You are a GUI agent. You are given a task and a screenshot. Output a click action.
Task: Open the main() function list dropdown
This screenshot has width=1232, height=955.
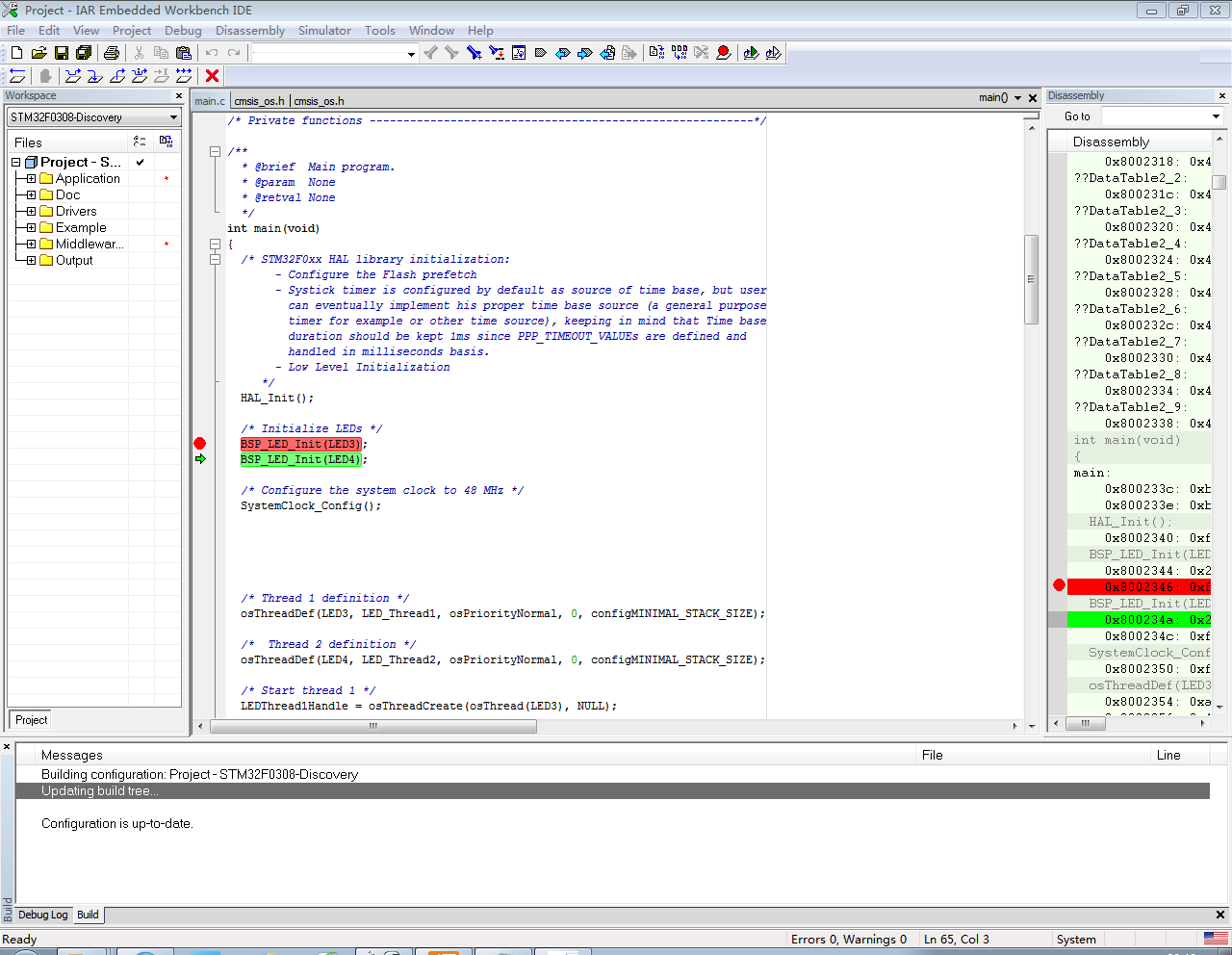point(1017,98)
